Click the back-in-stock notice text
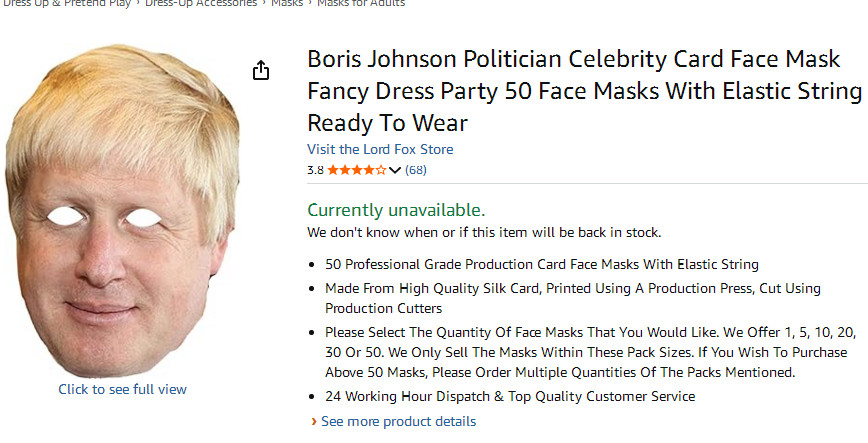This screenshot has width=868, height=443. 484,232
